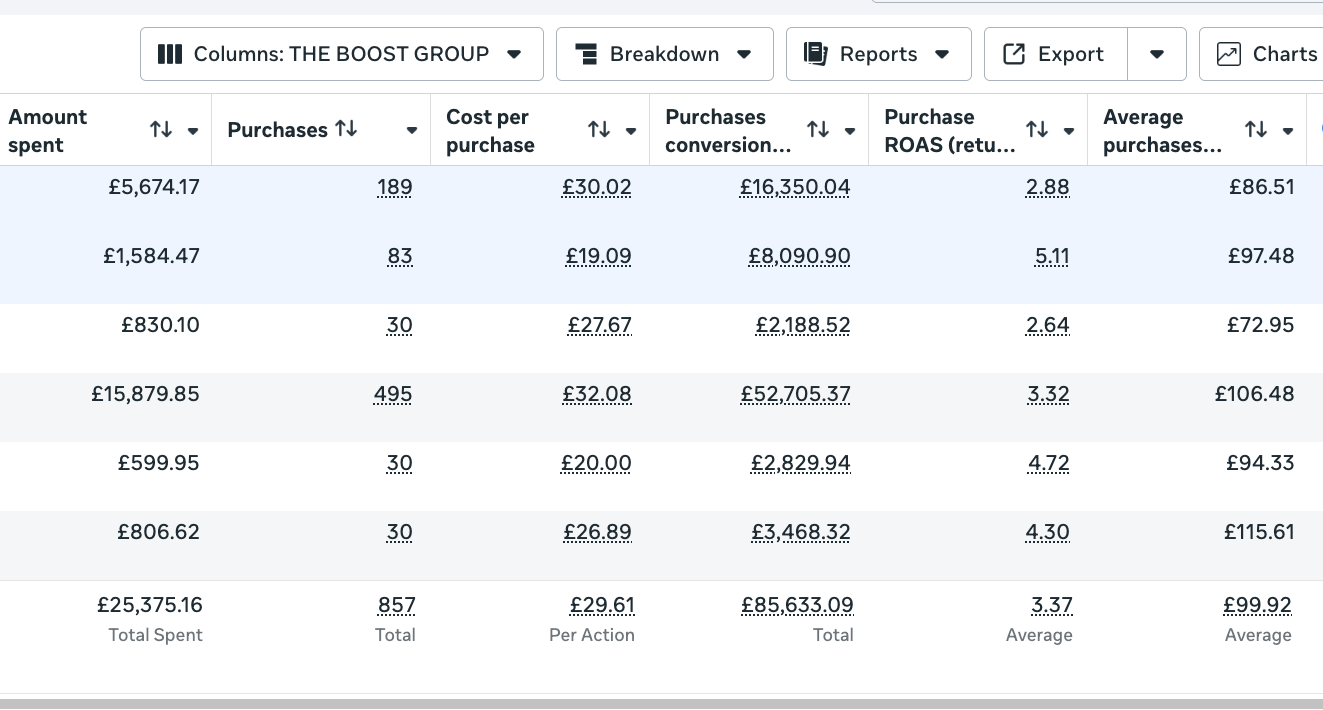
Task: Open the Reports dropdown menu
Action: coord(879,54)
